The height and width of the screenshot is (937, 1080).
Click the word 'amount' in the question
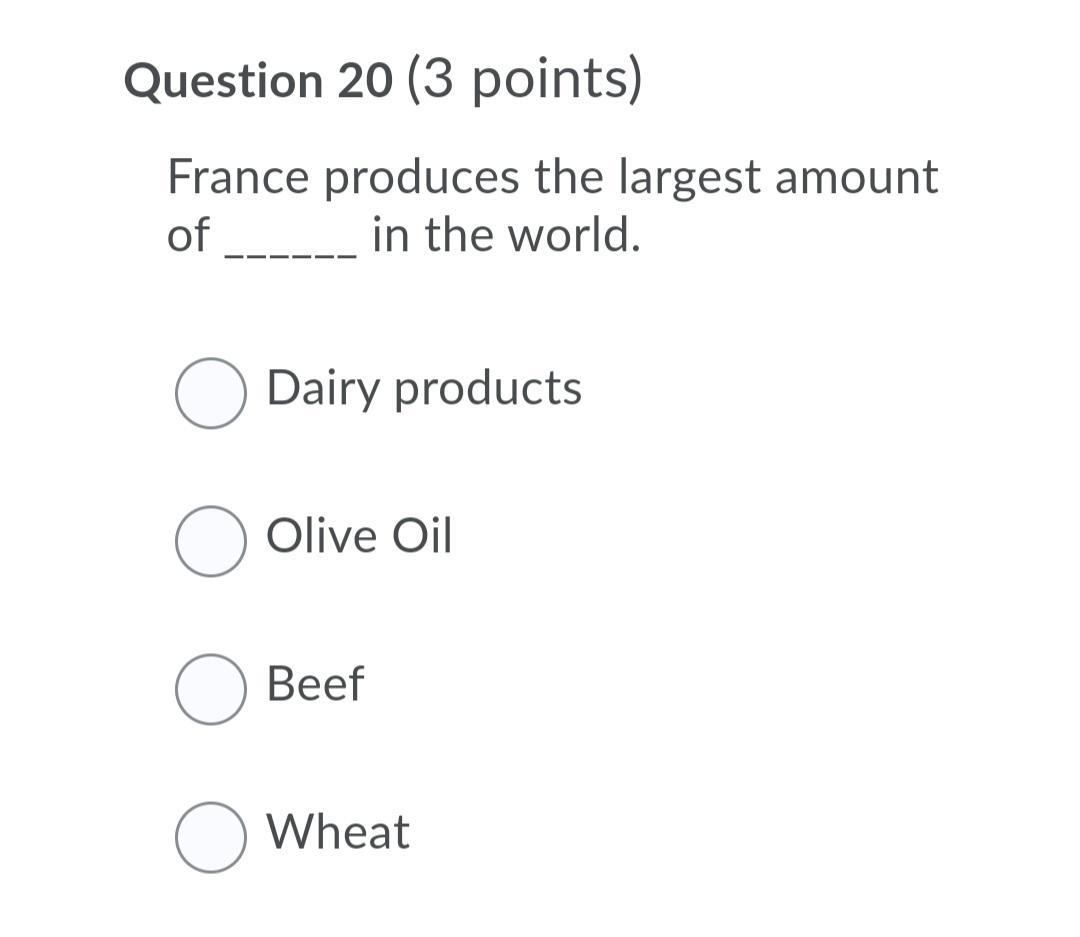856,178
